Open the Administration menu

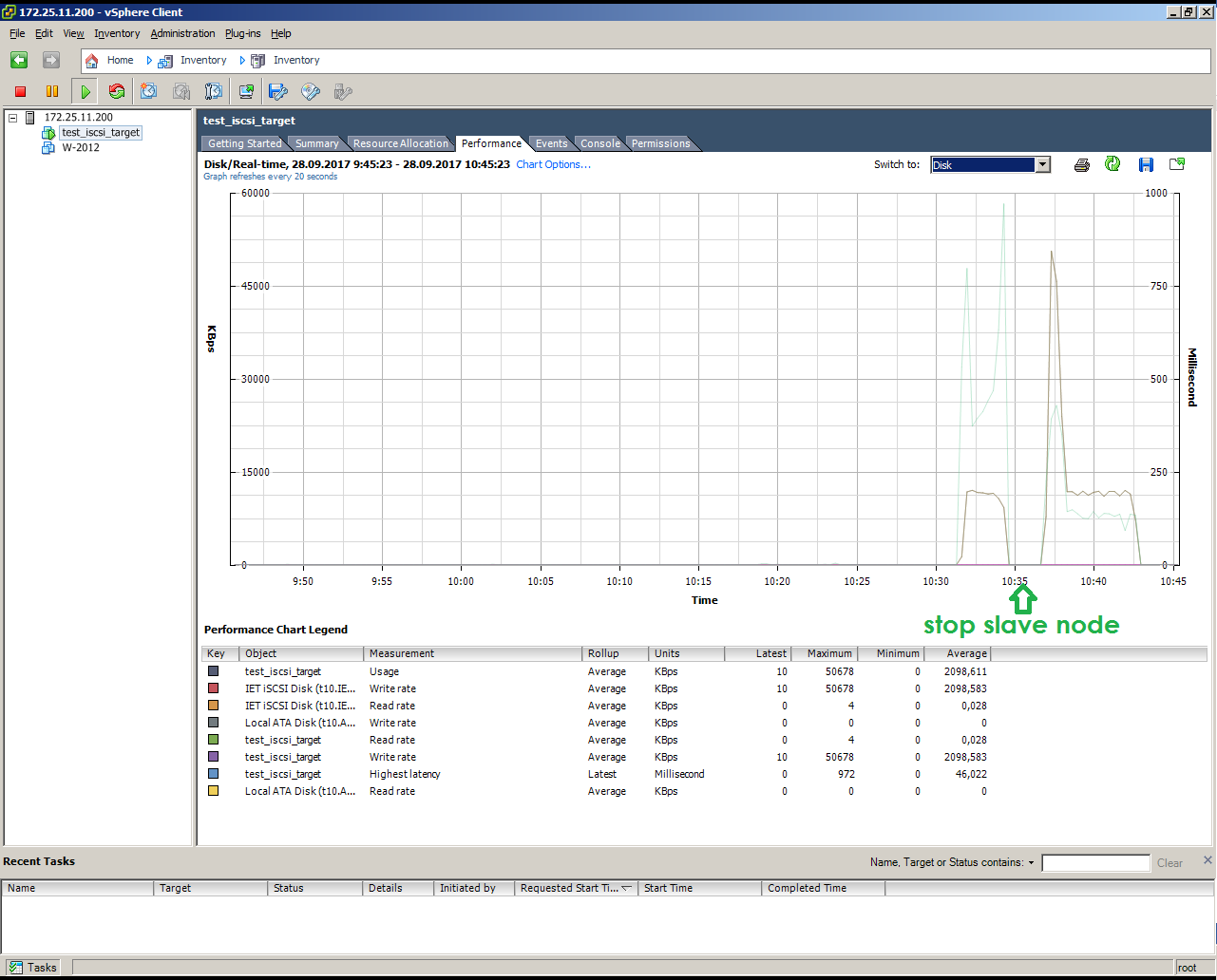click(x=182, y=33)
